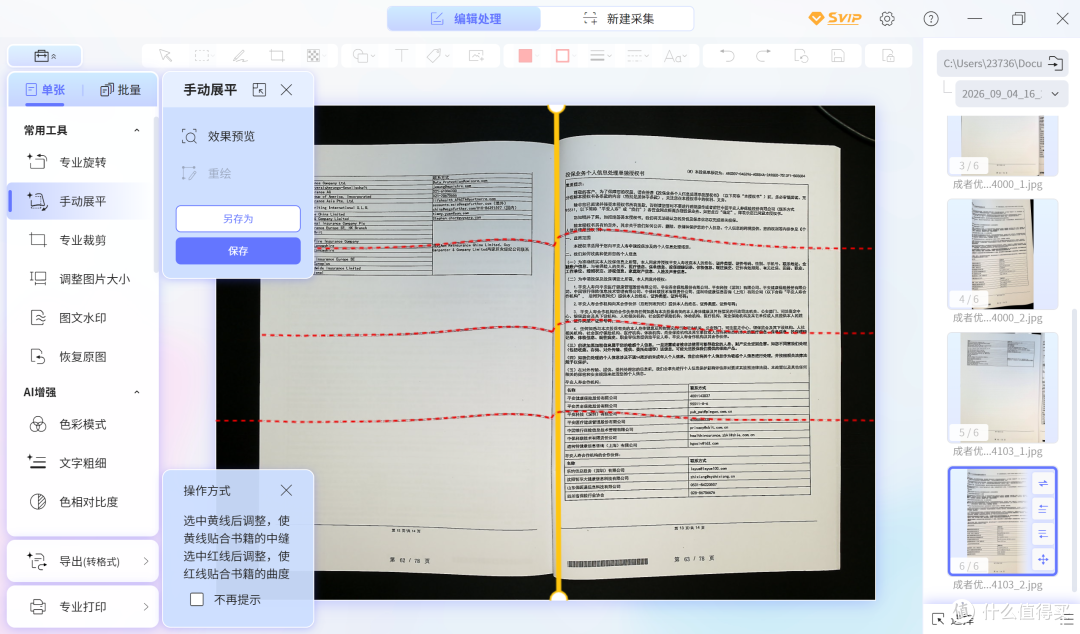The image size is (1080, 634).
Task: Switch to the 单张 tab
Action: click(45, 90)
